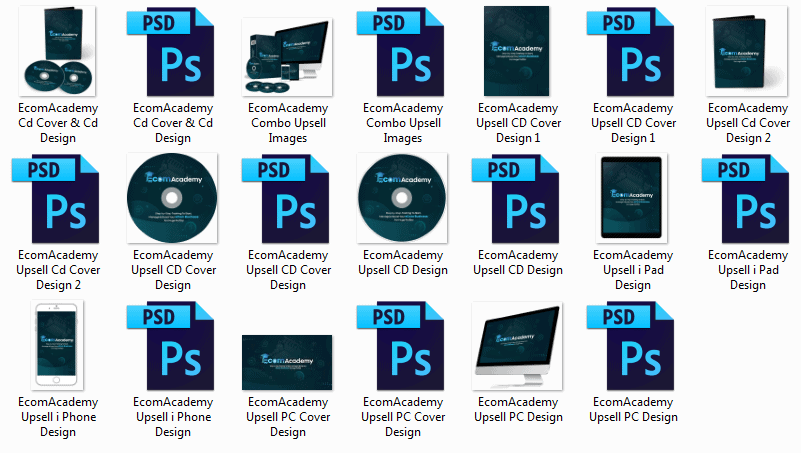Select the Upsell i Pad Design PSD icon
Viewport: 801px width, 453px height.
click(747, 201)
